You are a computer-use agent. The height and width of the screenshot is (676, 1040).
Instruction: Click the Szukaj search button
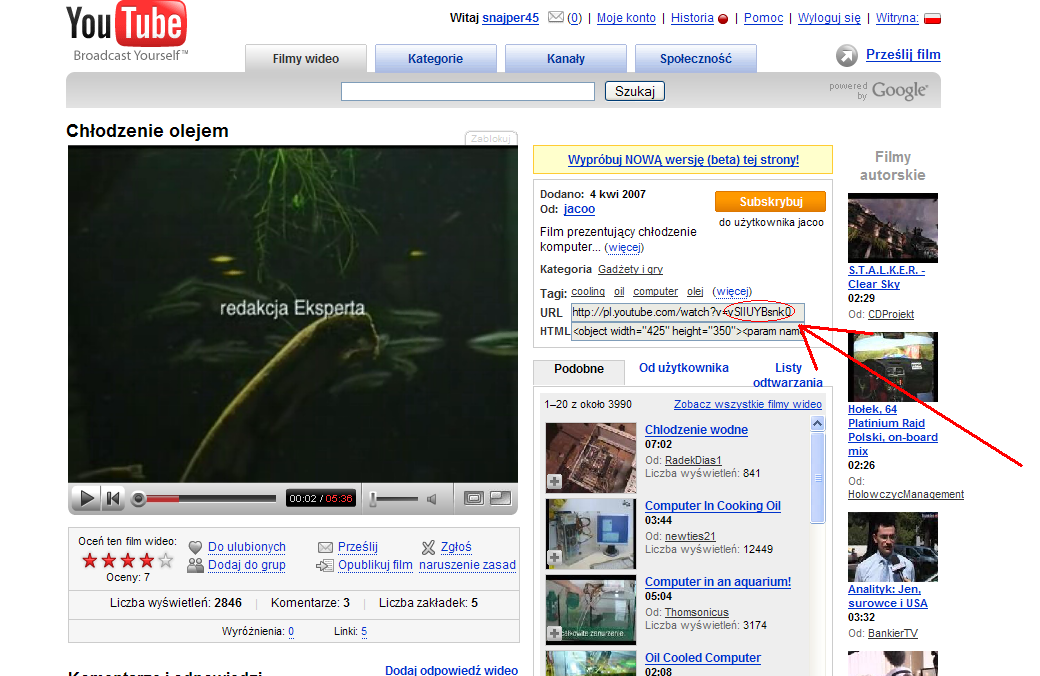pyautogui.click(x=635, y=91)
